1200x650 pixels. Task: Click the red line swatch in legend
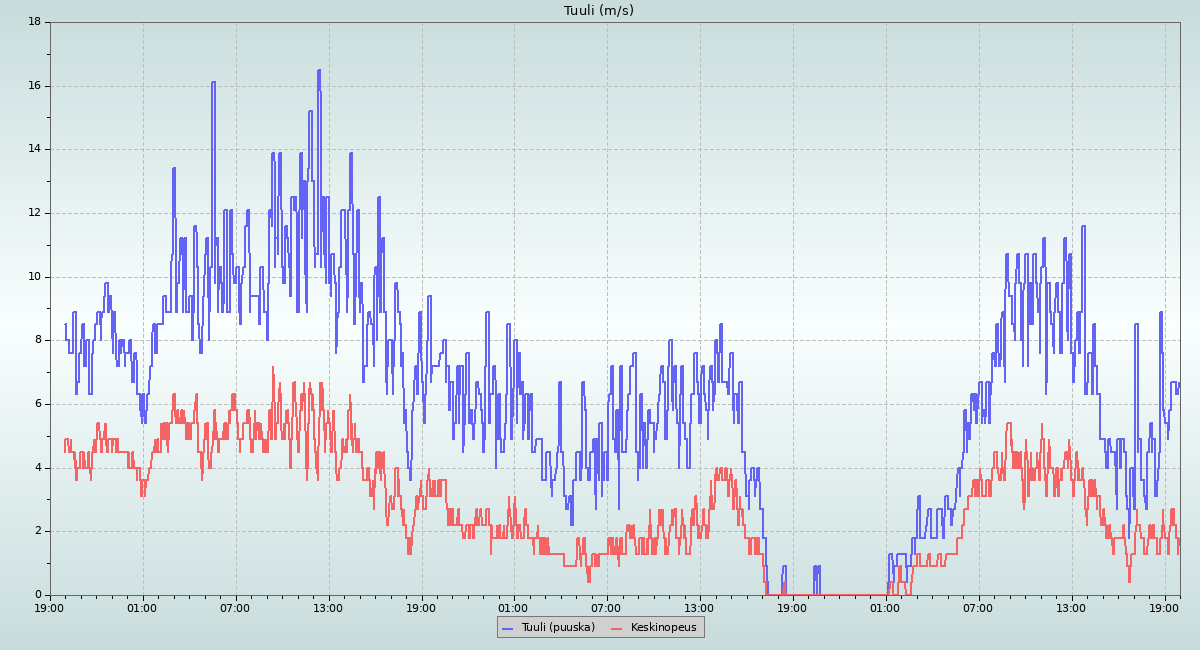(617, 628)
